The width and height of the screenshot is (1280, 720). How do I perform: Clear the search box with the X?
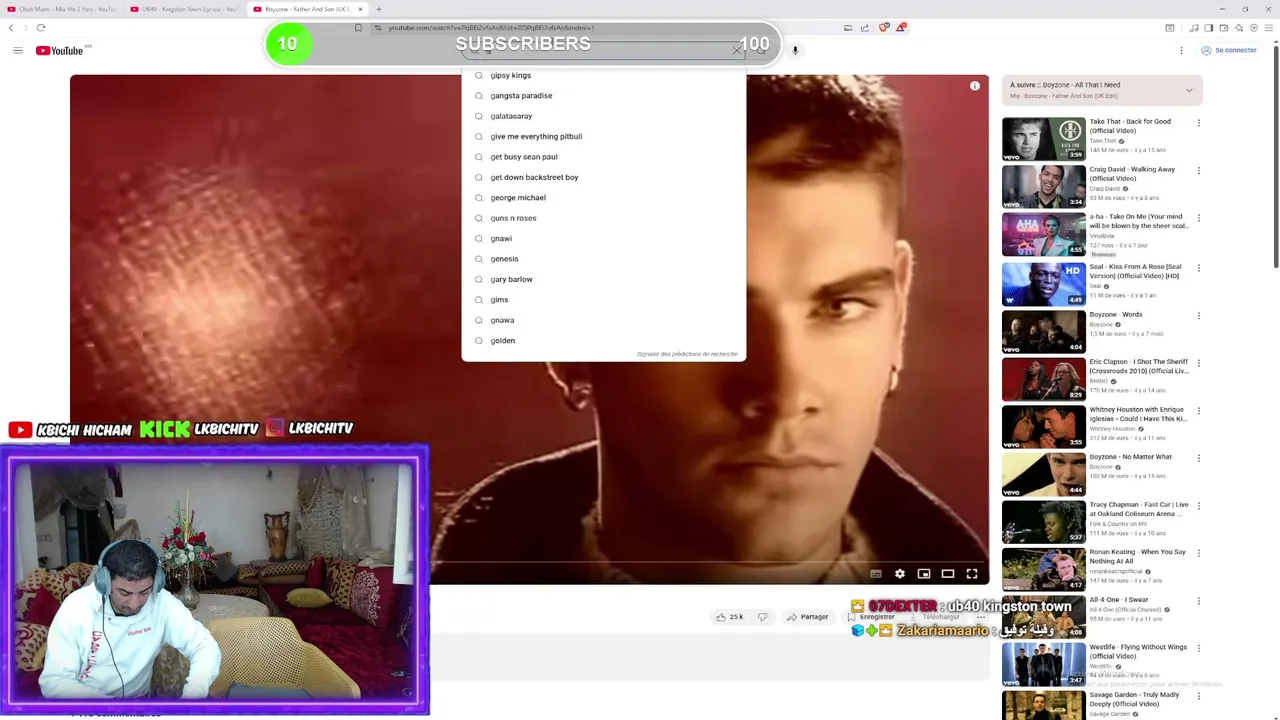tap(737, 50)
